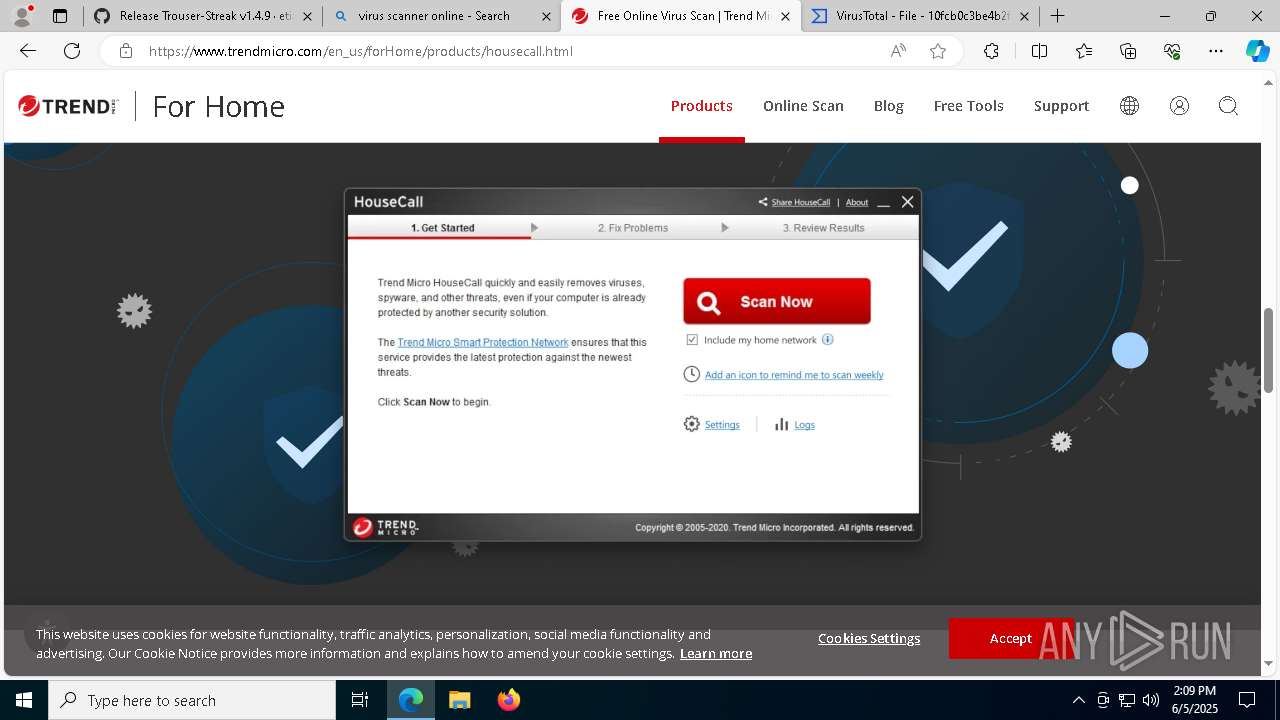Click the HouseCall Settings gear icon
The height and width of the screenshot is (720, 1280).
pyautogui.click(x=691, y=424)
